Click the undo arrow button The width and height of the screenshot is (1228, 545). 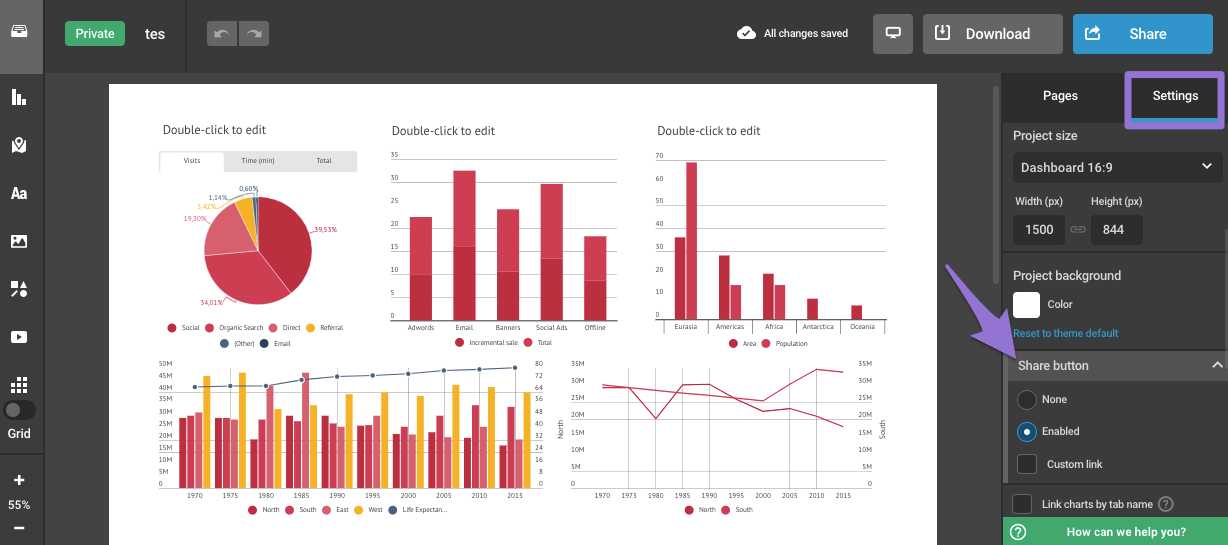point(222,34)
